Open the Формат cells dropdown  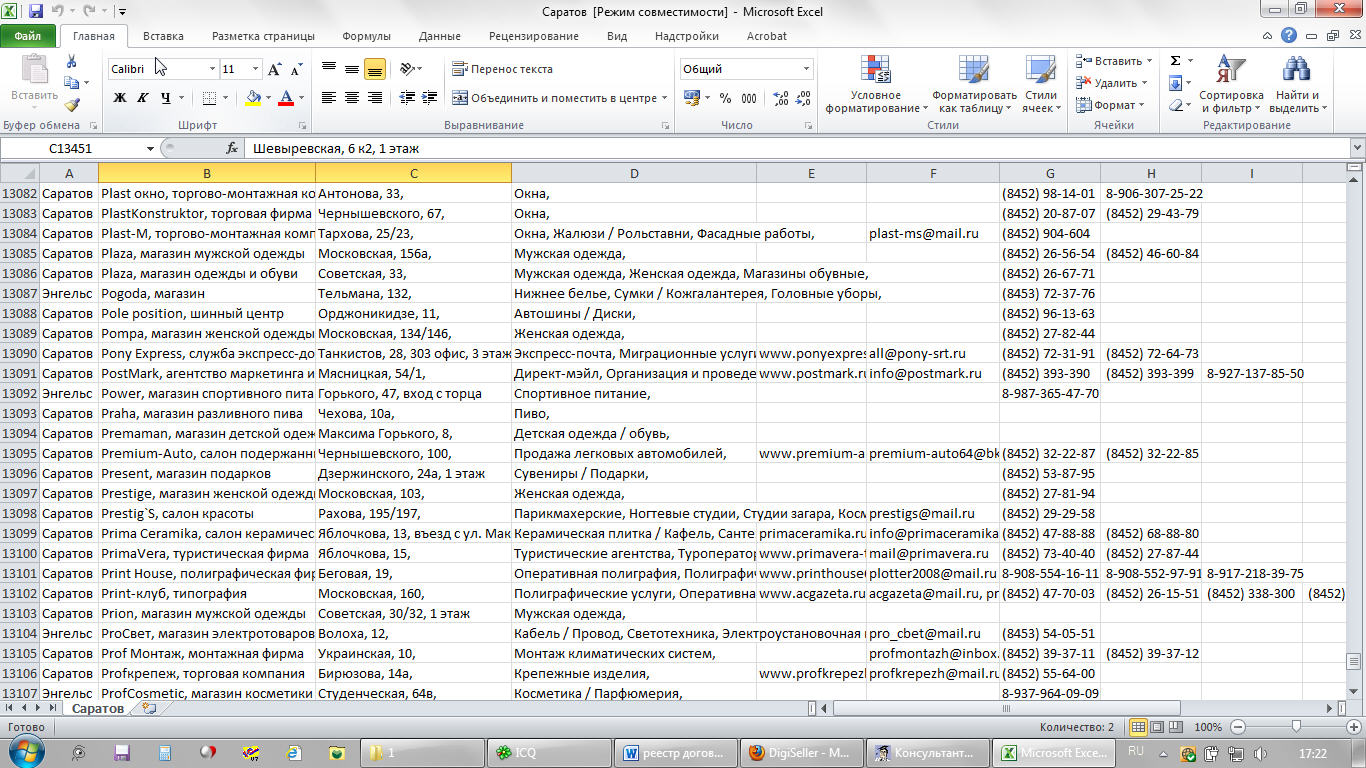(x=1110, y=105)
